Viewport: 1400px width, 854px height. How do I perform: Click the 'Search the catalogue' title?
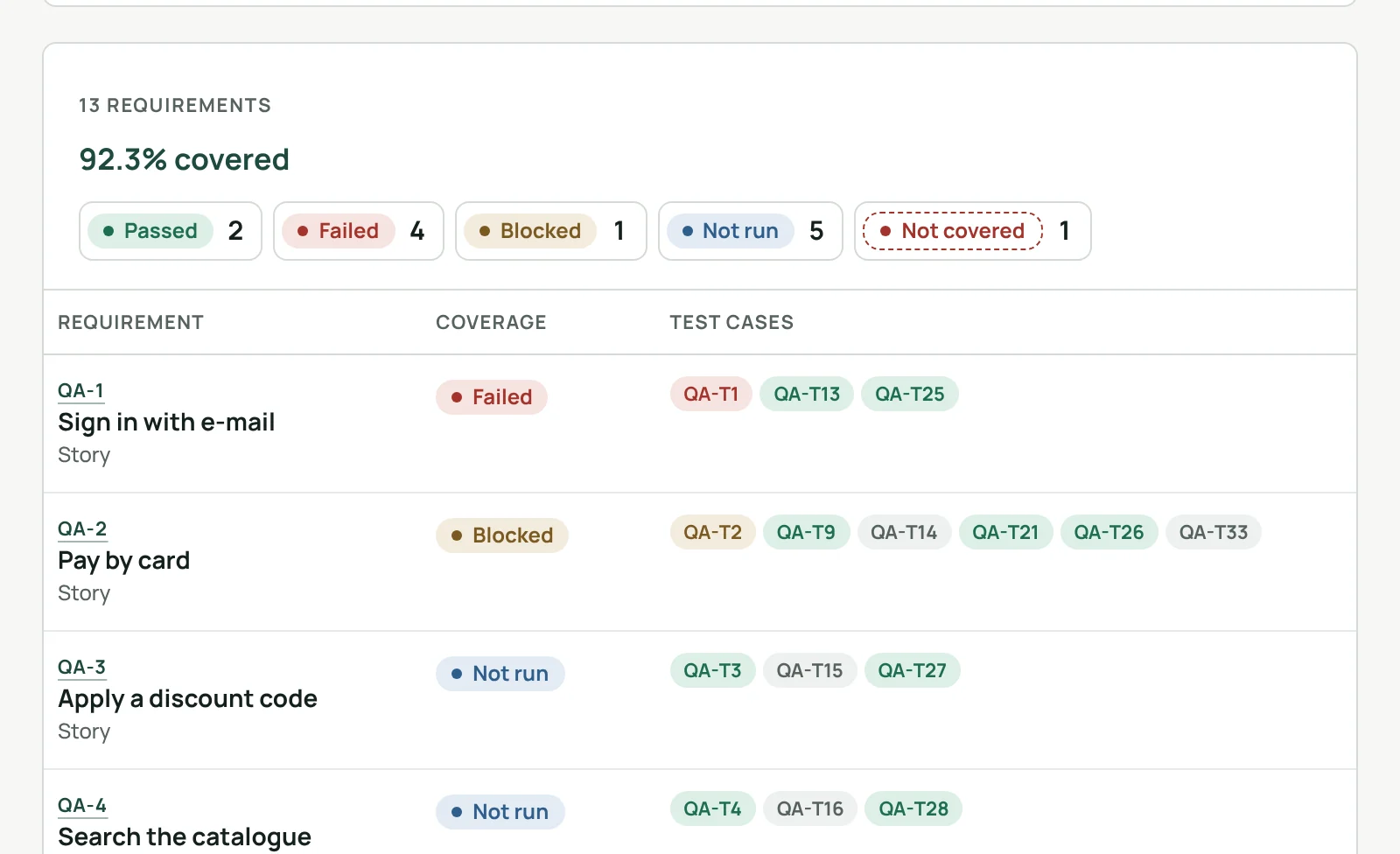185,837
